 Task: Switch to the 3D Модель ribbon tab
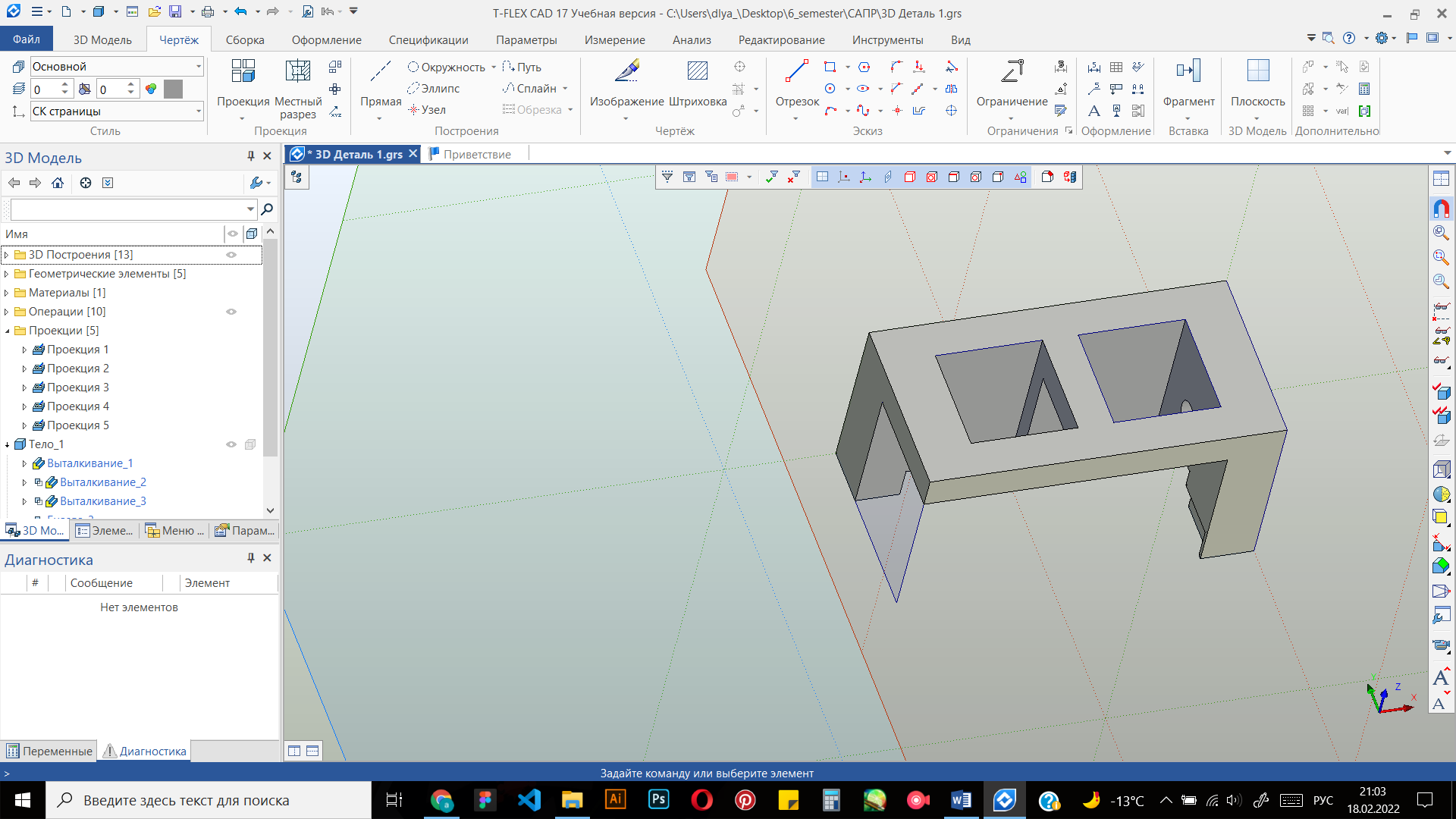tap(102, 39)
